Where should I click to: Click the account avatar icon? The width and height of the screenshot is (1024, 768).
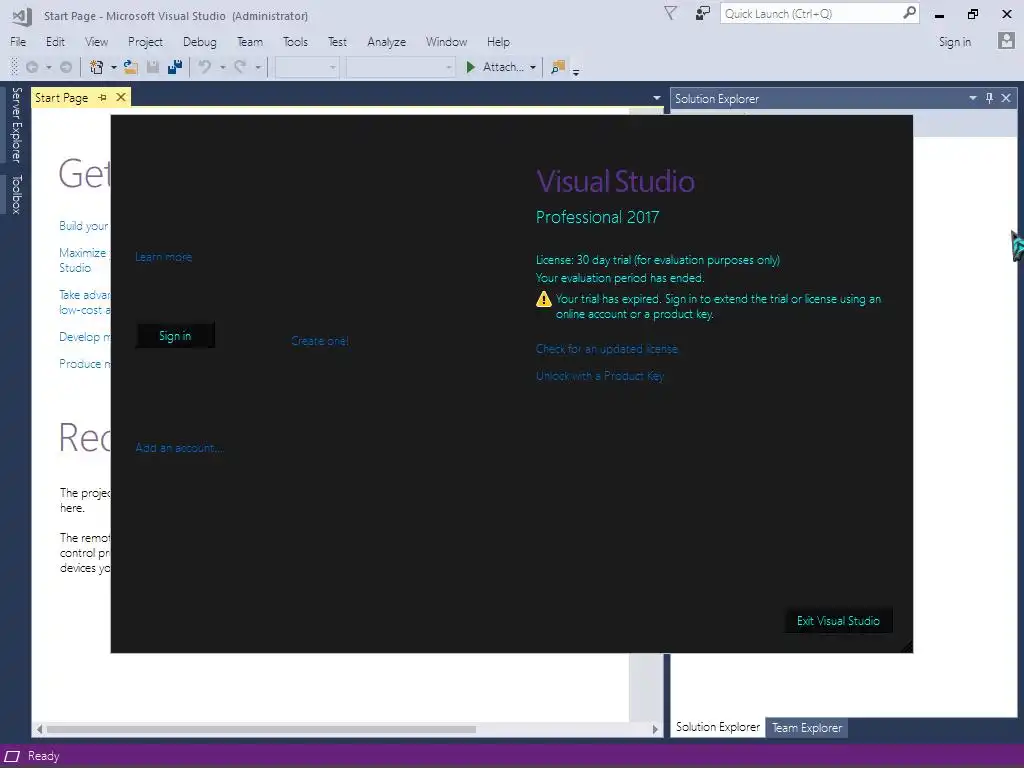[1006, 41]
